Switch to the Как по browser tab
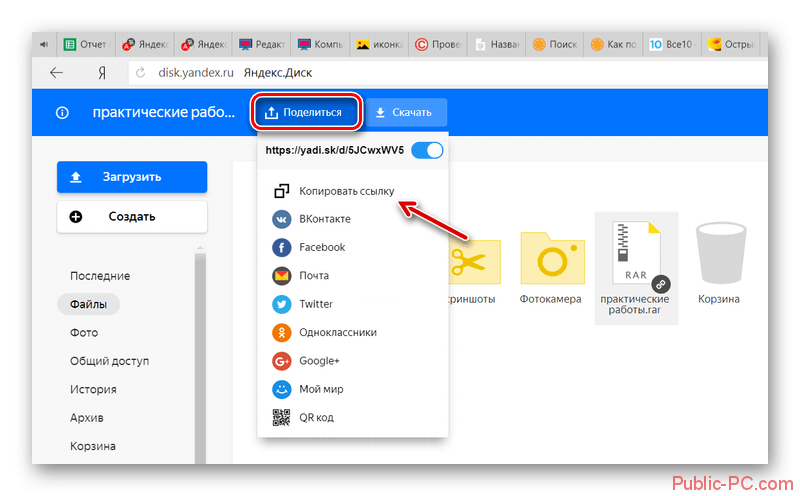This screenshot has height=496, width=800. [x=613, y=45]
